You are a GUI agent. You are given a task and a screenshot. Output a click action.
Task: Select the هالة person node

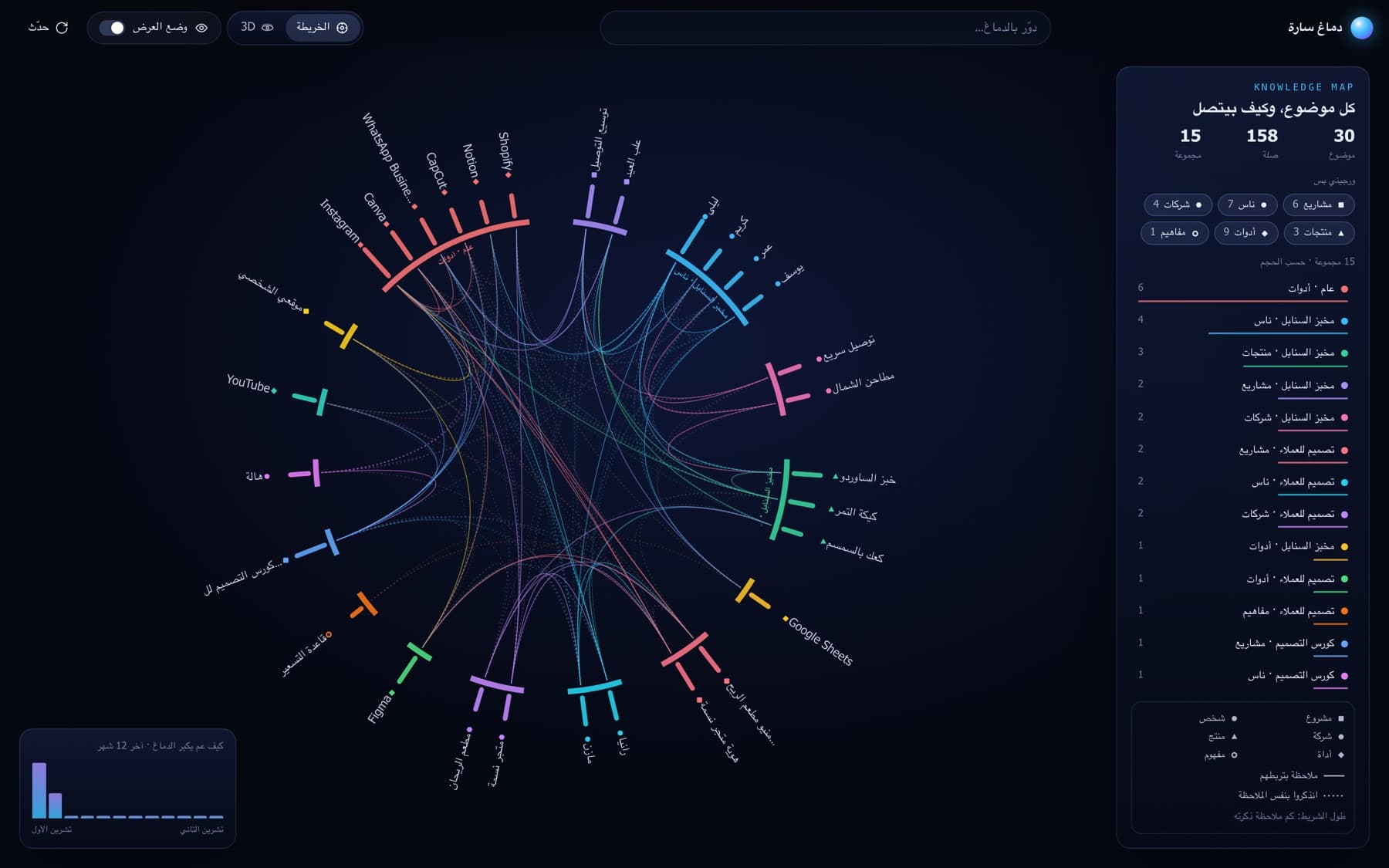pos(257,476)
